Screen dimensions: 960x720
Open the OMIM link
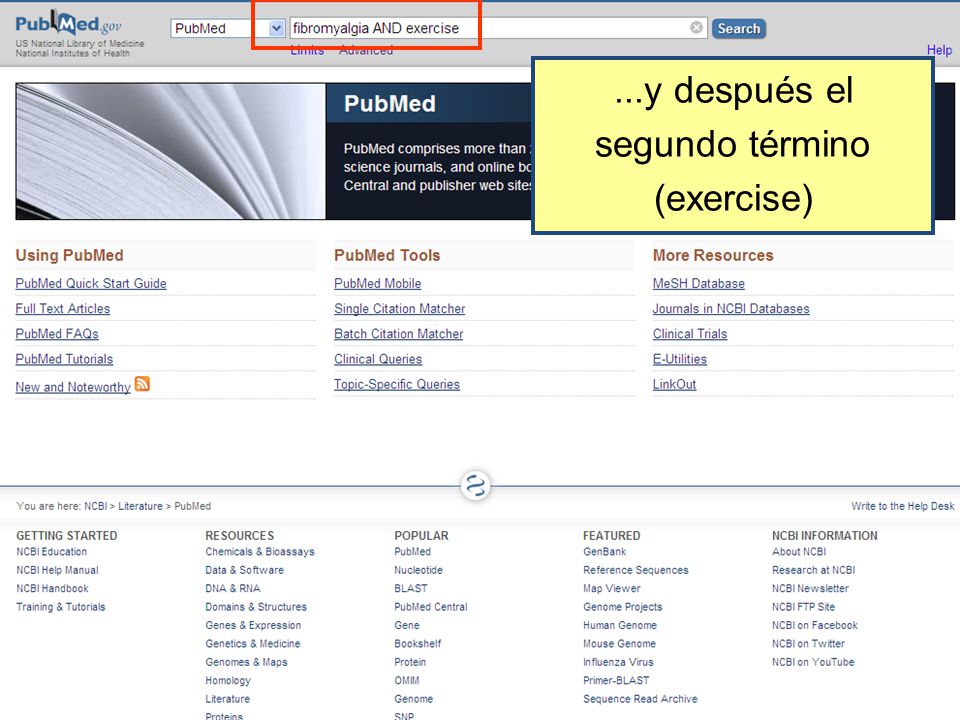[x=407, y=680]
